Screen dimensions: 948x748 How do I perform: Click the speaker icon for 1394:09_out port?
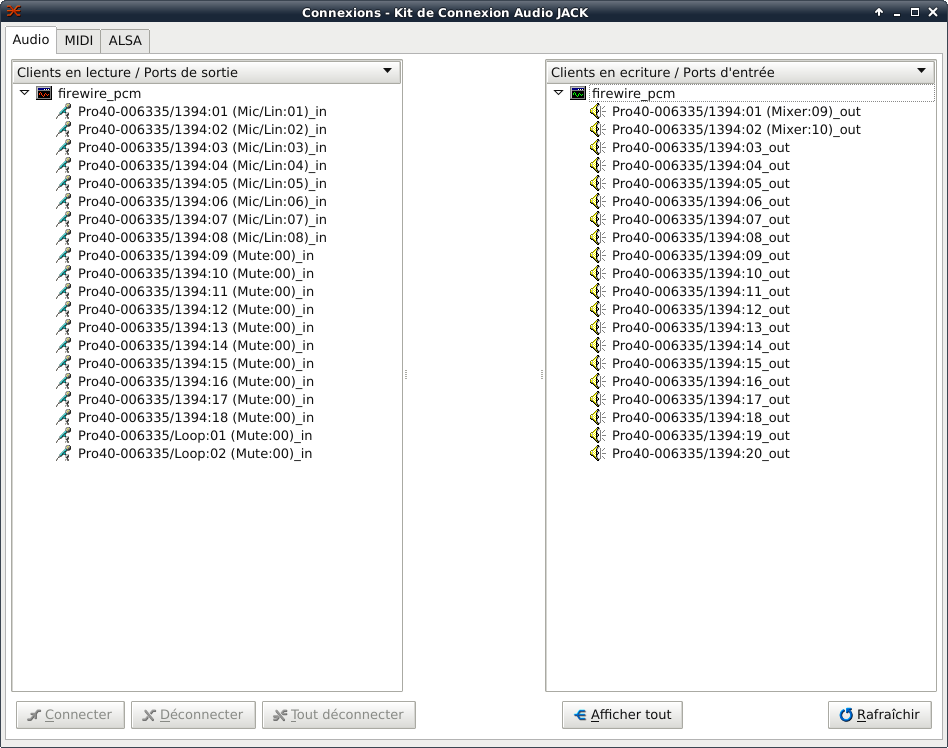click(597, 256)
